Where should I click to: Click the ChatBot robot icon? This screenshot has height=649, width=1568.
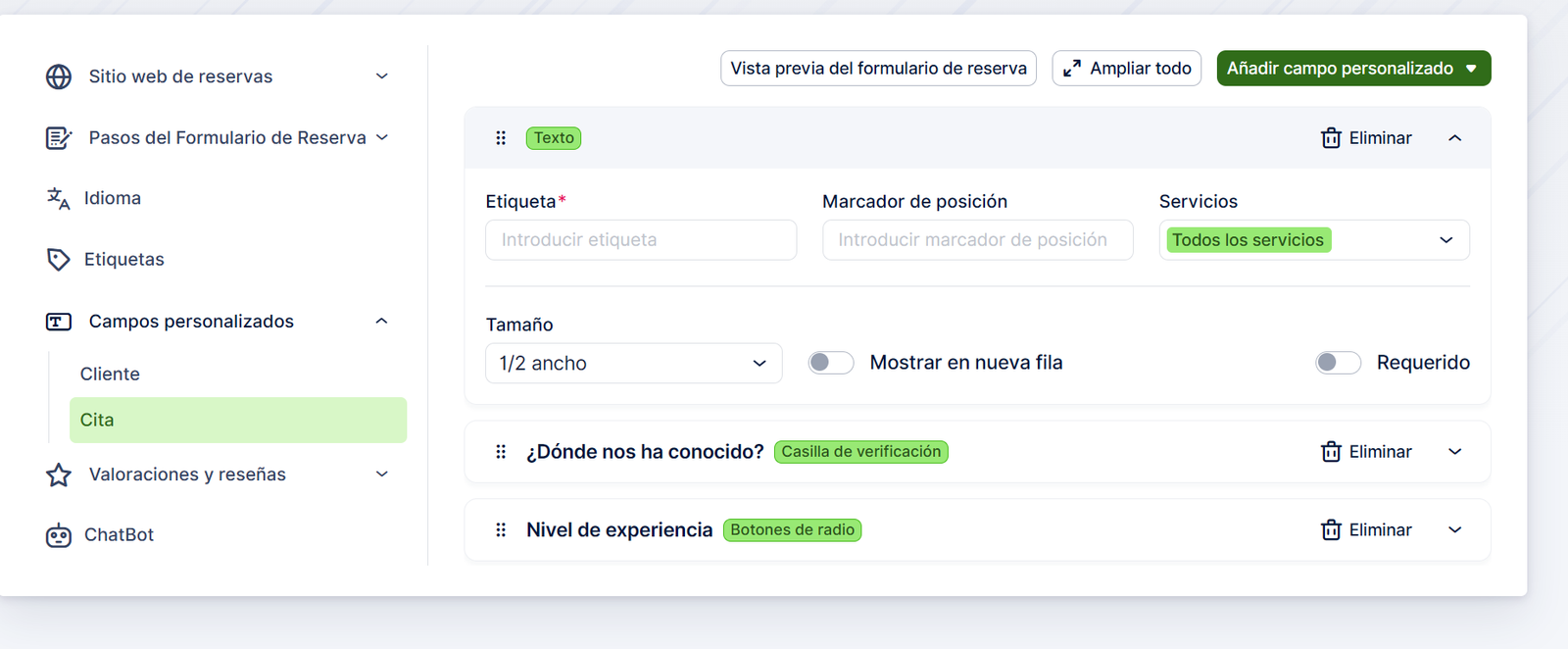point(59,535)
